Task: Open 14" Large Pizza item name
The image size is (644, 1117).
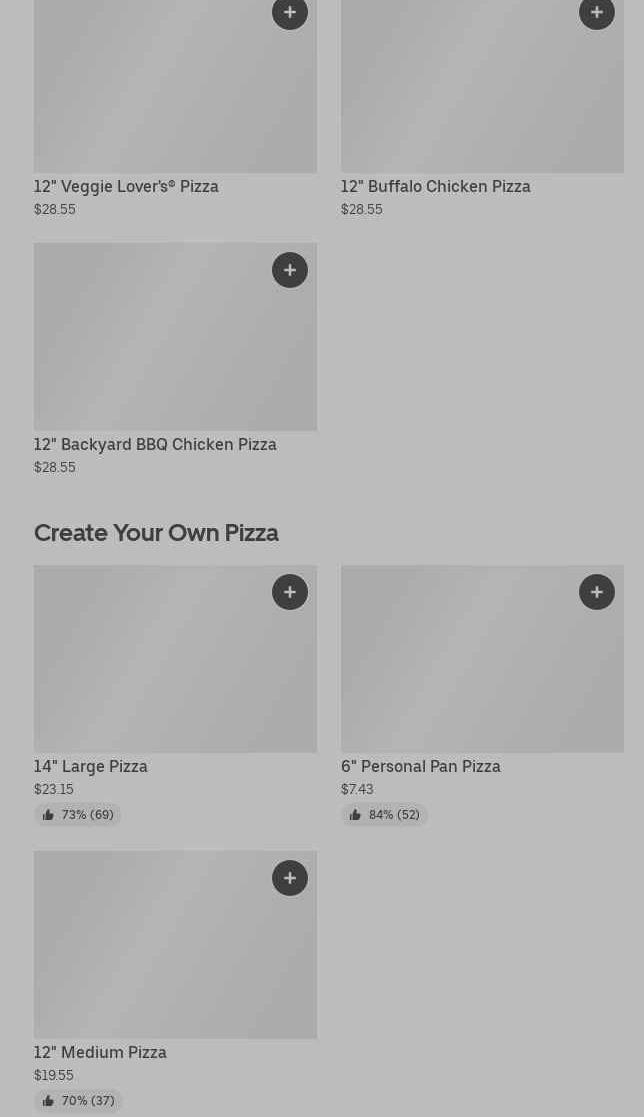Action: pyautogui.click(x=91, y=767)
